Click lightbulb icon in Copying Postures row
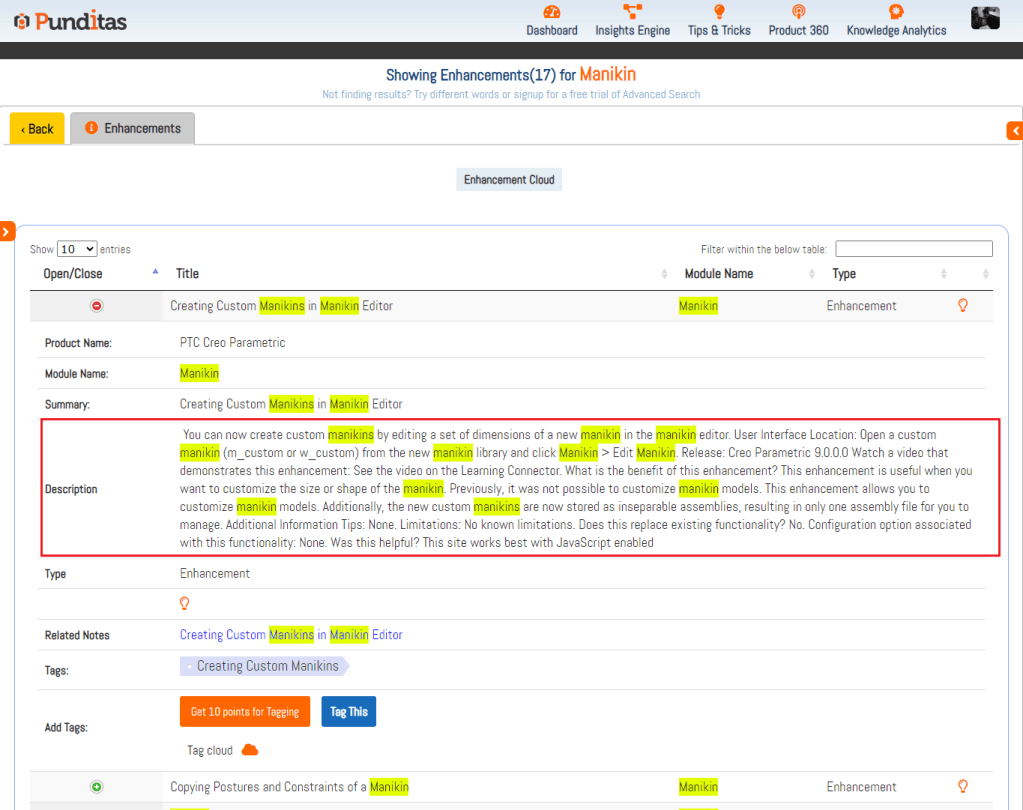Screen dimensions: 1023x810 [963, 787]
